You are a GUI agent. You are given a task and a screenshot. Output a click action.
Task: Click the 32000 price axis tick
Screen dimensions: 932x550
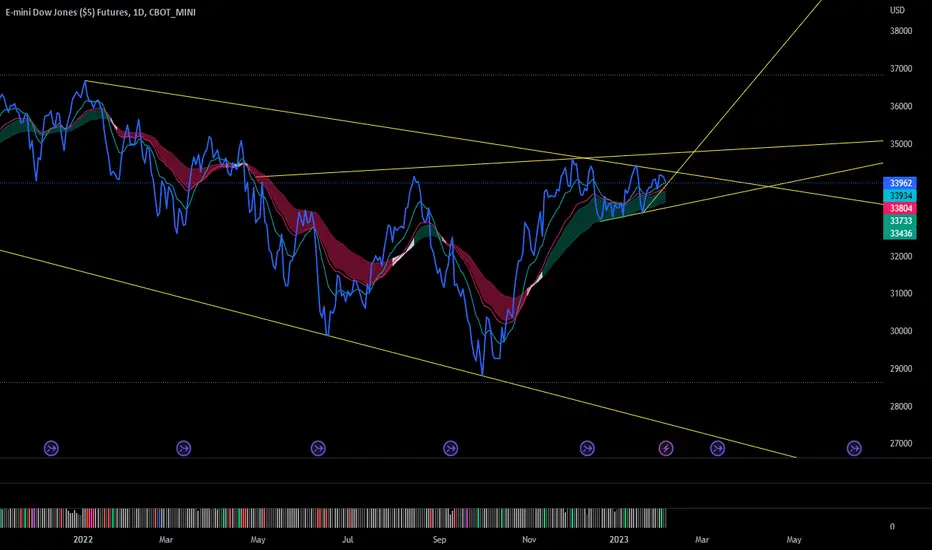click(x=900, y=256)
